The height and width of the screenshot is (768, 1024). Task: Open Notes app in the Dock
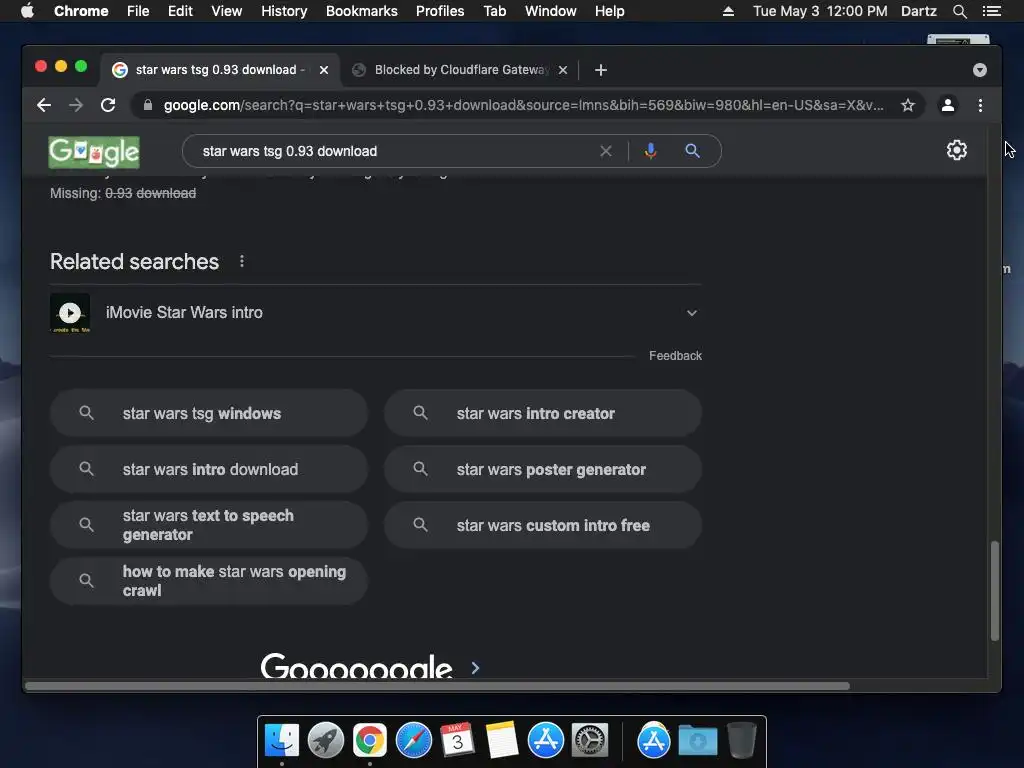tap(502, 740)
